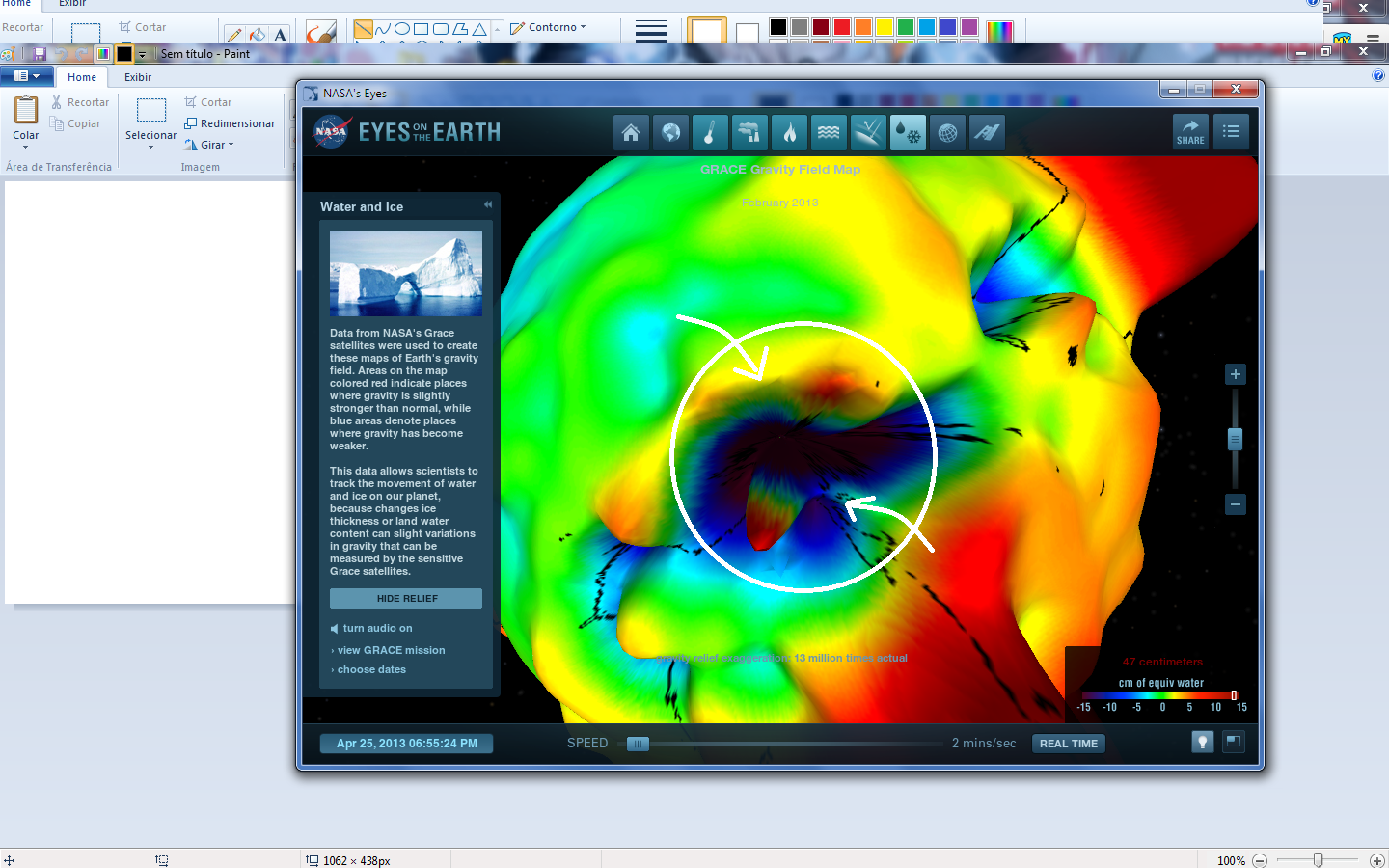The image size is (1389, 868).
Task: Turn audio on in Water and Ice panel
Action: point(371,628)
